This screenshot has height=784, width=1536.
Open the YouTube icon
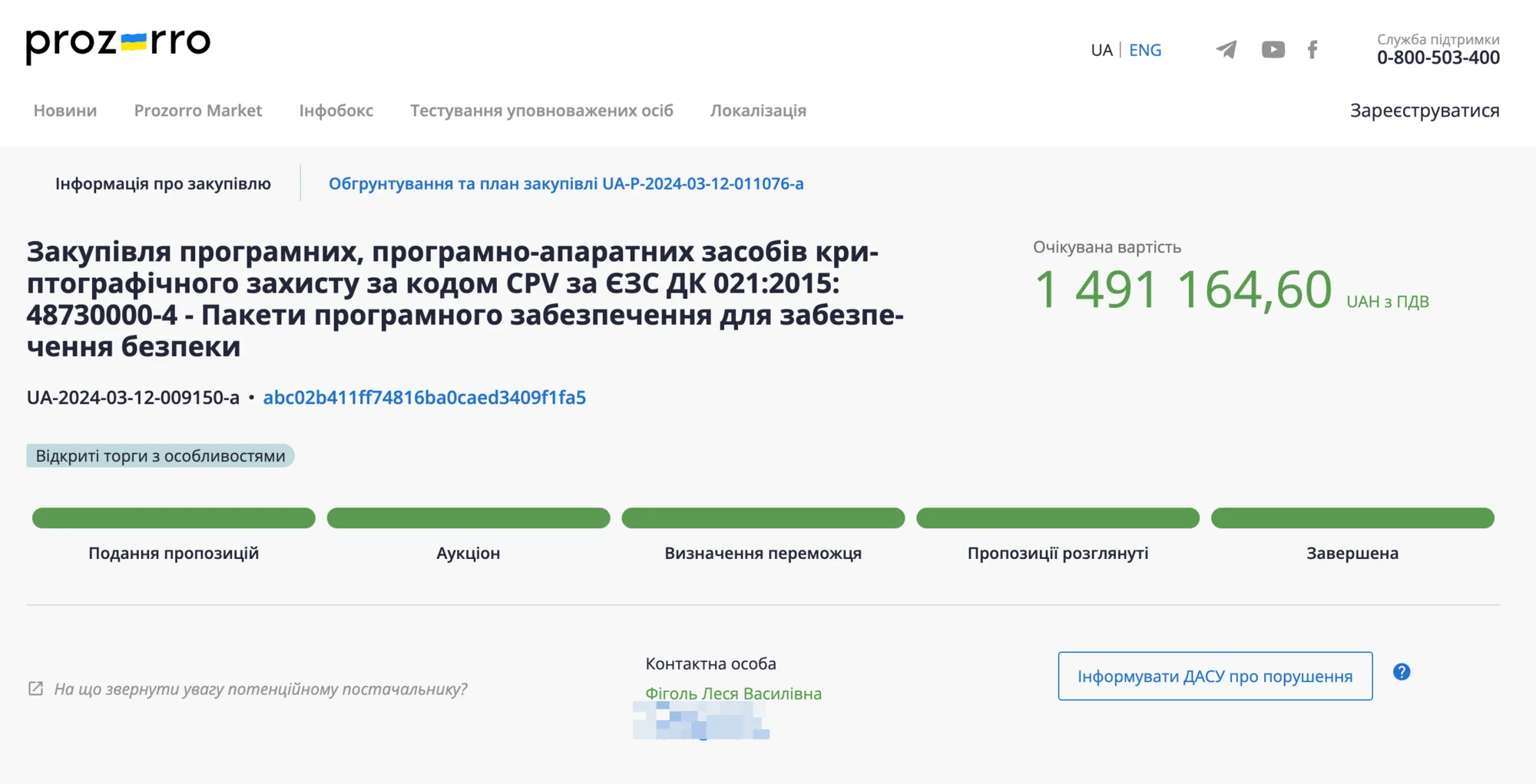[1273, 49]
